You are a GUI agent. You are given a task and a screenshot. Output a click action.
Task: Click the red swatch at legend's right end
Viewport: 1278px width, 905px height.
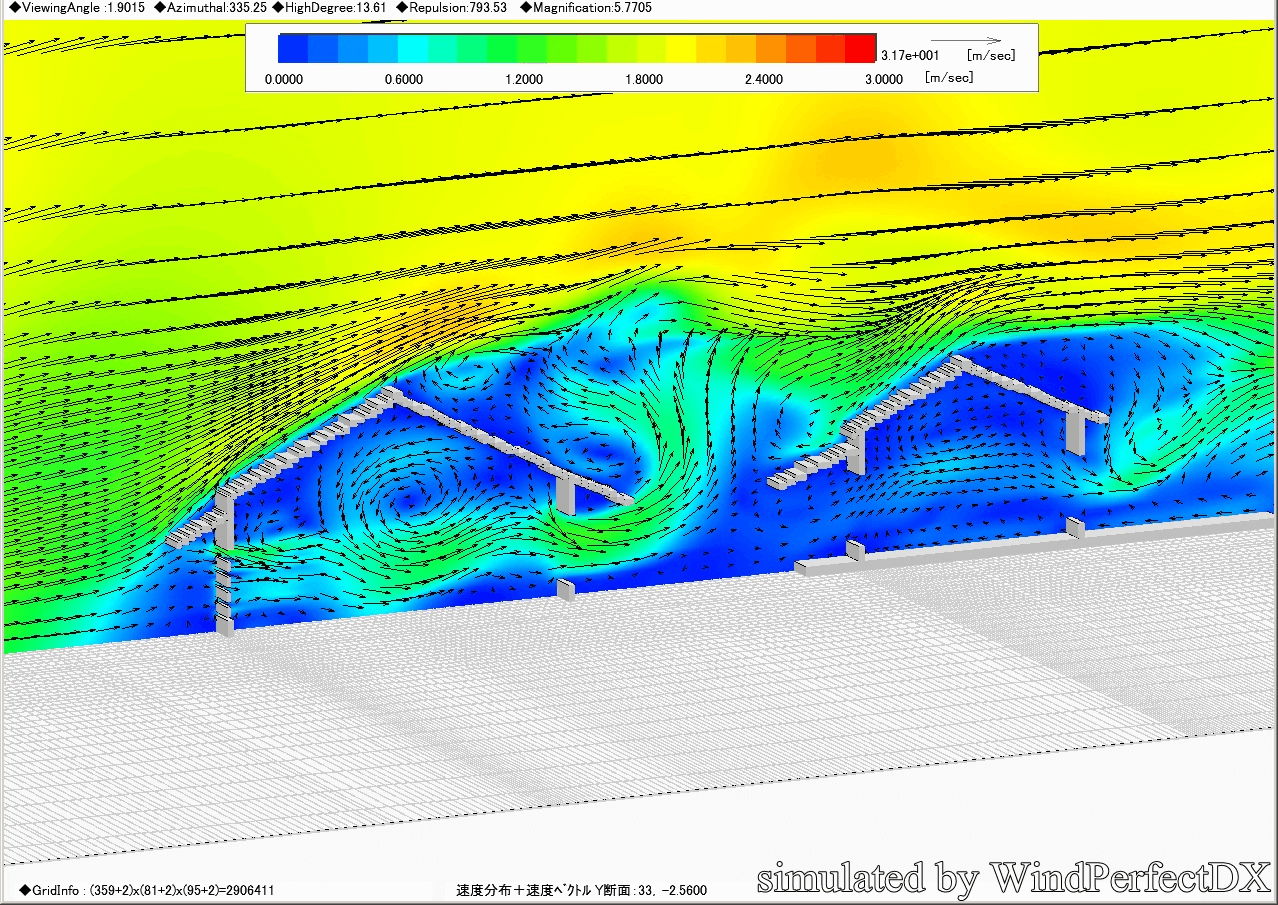[860, 48]
